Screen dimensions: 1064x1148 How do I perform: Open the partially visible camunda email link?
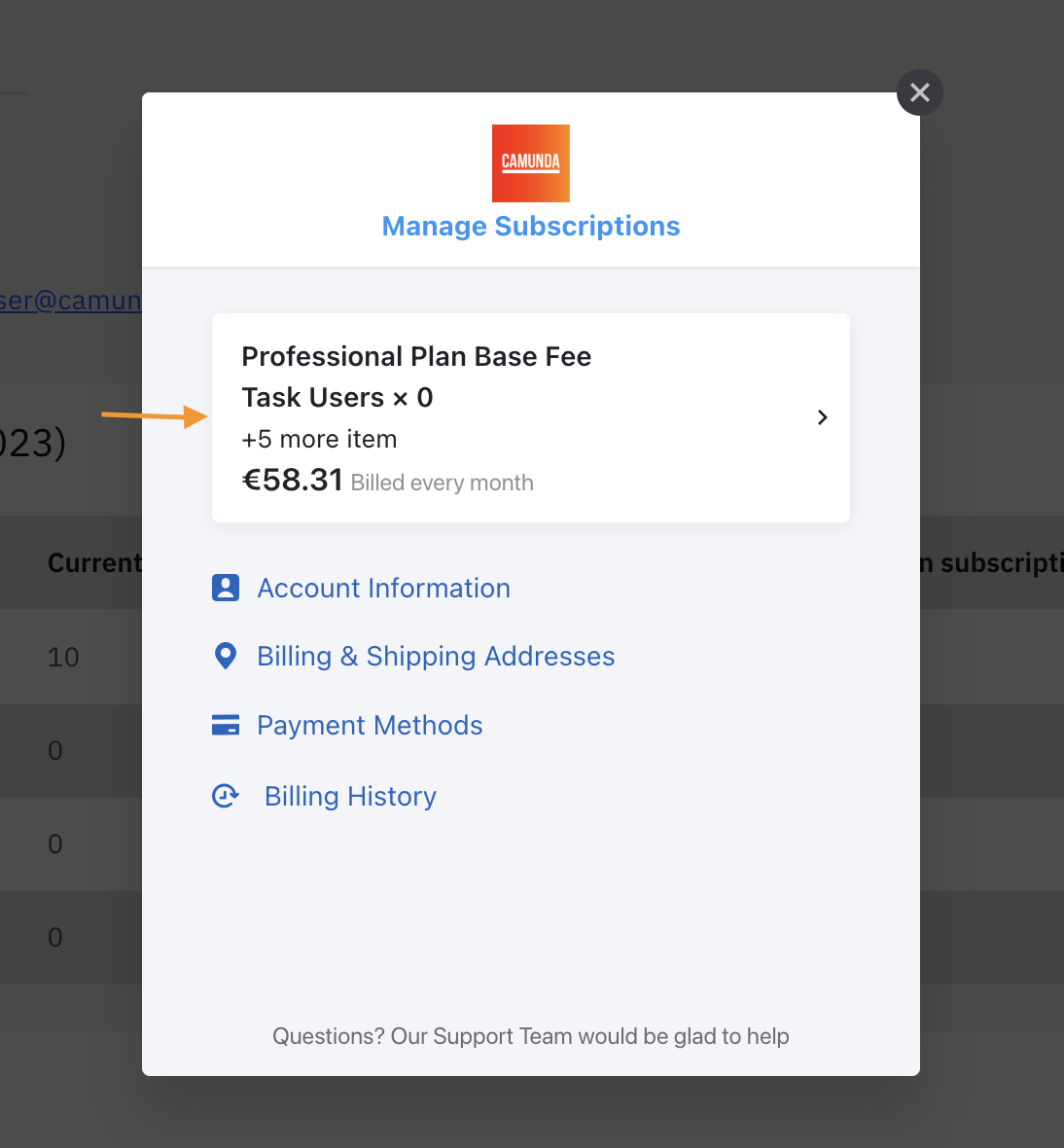coord(68,301)
